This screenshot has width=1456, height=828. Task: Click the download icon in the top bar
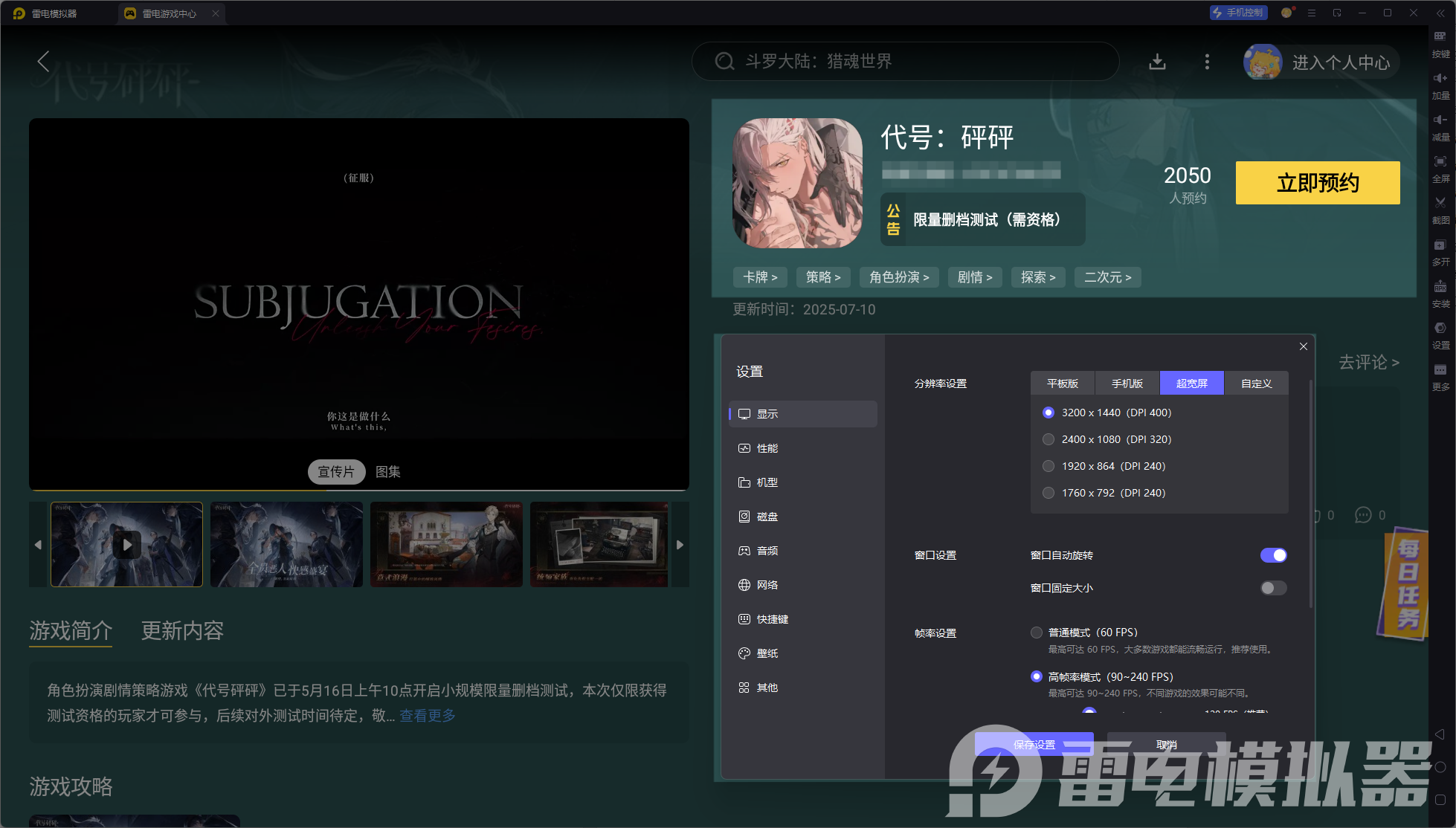tap(1157, 62)
